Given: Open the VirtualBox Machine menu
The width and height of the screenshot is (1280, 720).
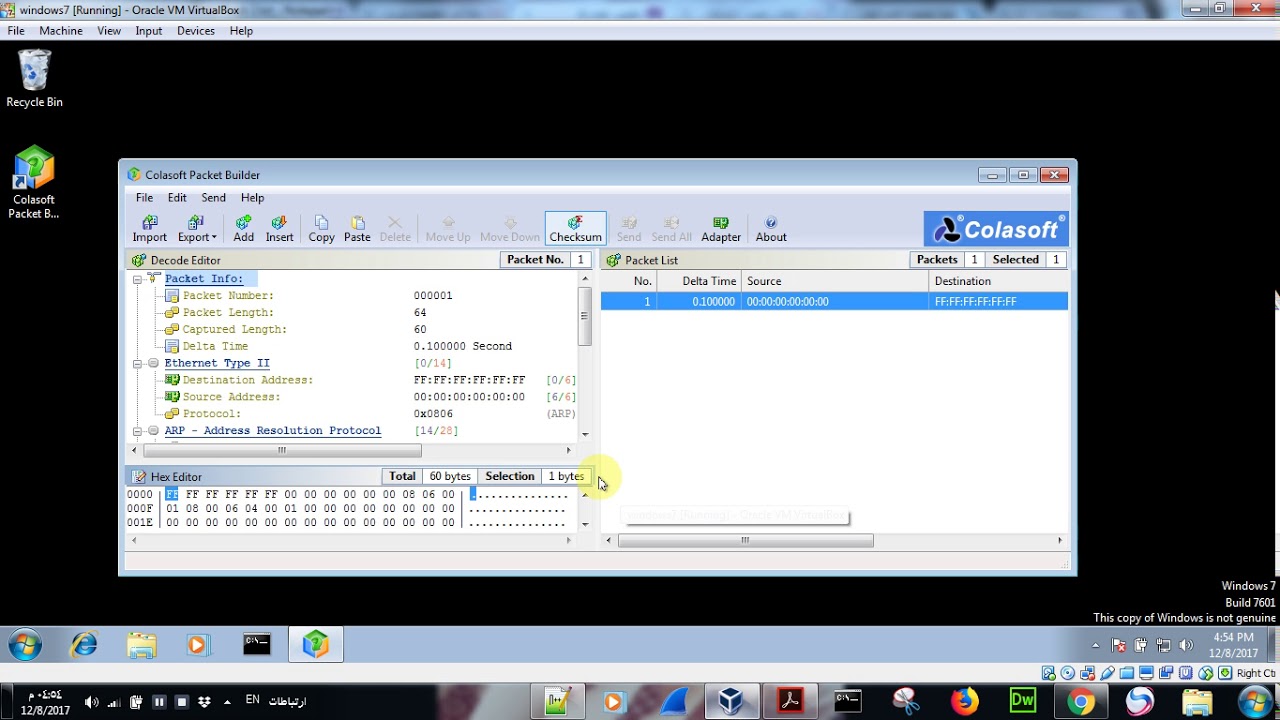Looking at the screenshot, I should click(x=61, y=31).
